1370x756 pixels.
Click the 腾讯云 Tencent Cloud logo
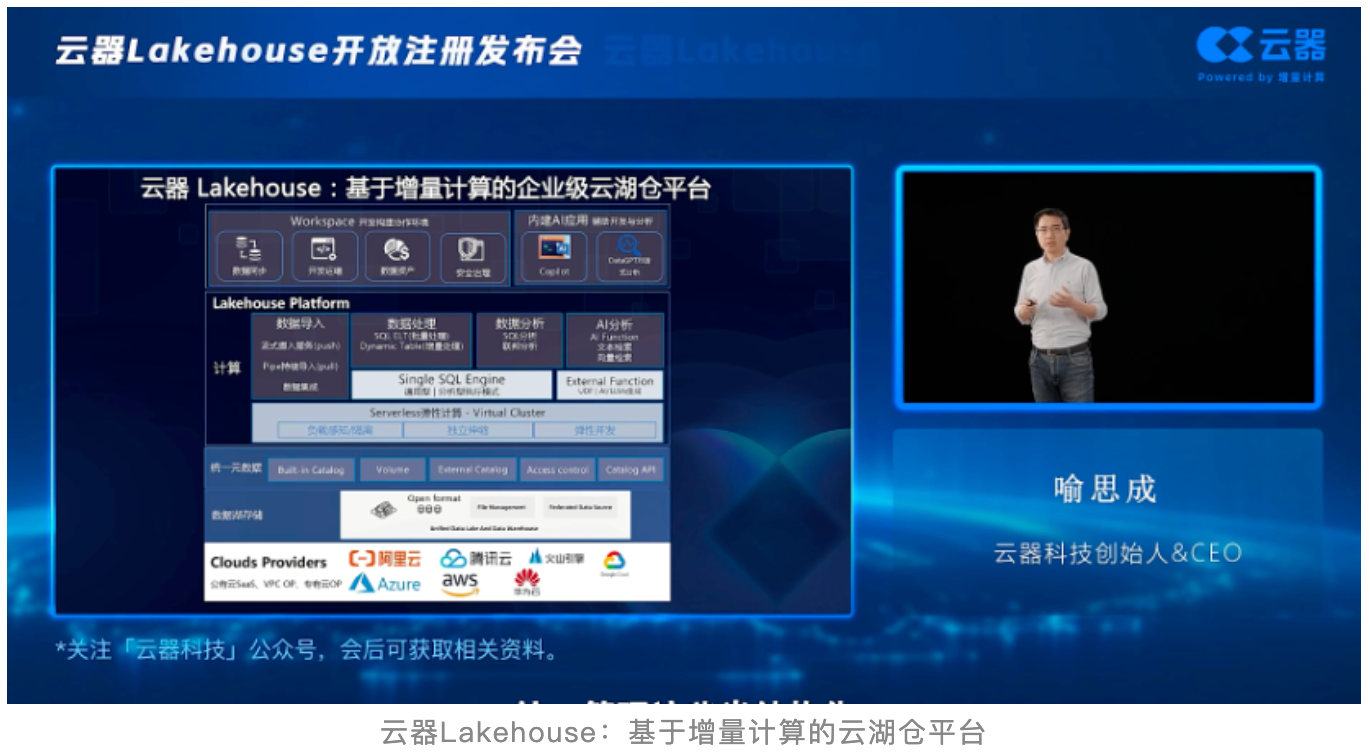coord(476,558)
